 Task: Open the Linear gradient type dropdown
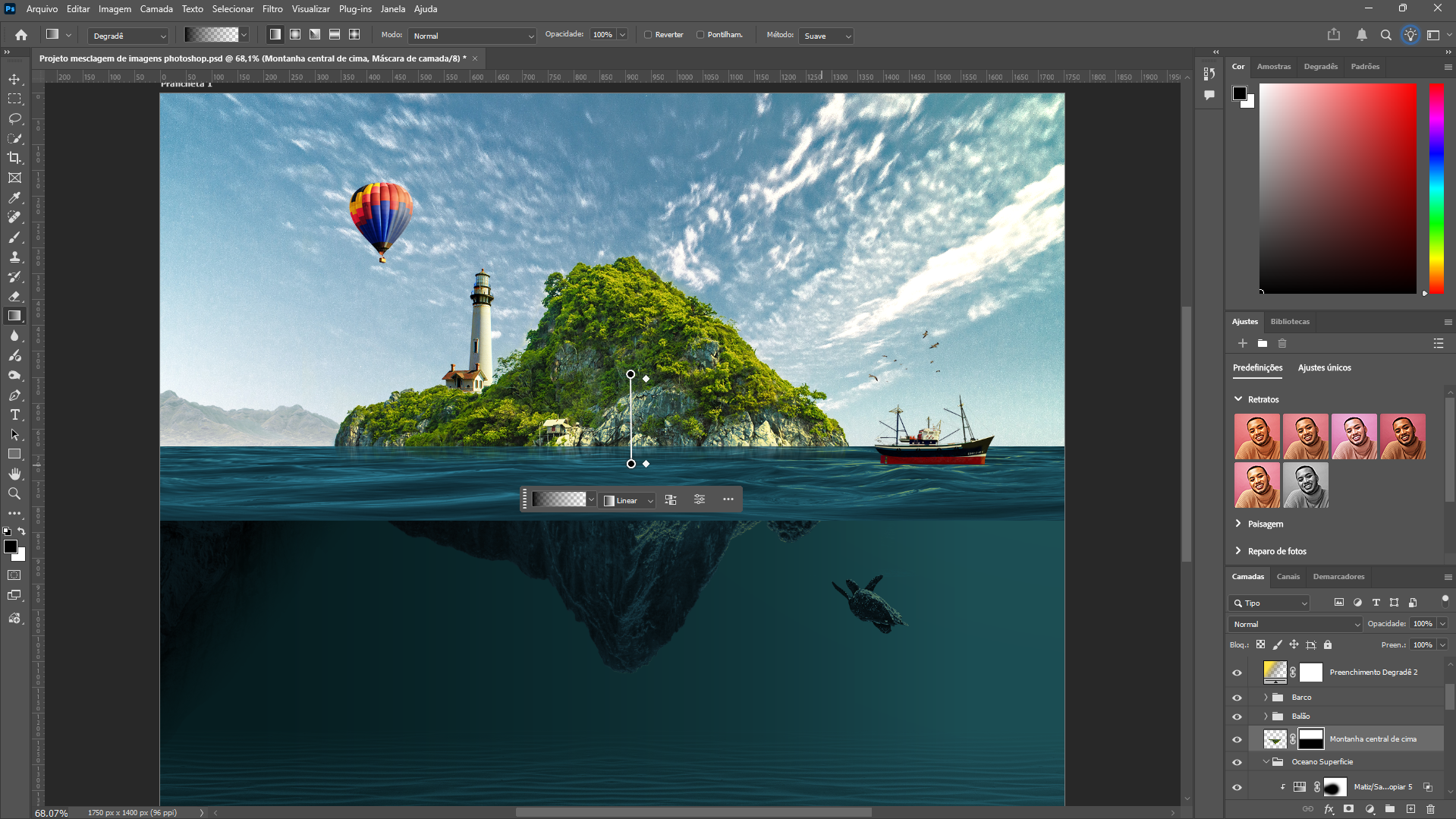click(628, 500)
